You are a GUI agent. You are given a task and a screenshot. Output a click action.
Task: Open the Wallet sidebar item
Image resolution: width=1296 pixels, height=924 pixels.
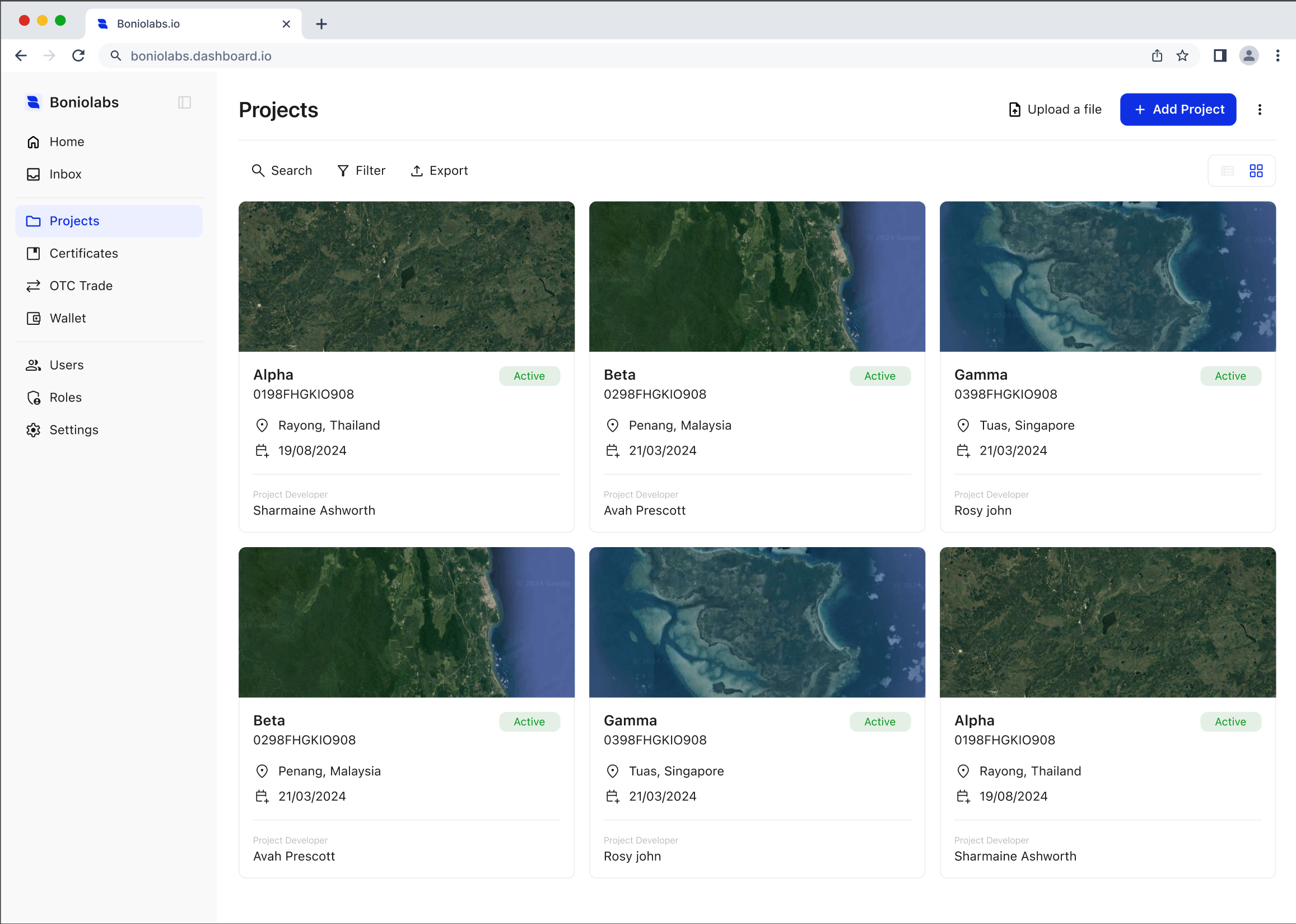68,318
